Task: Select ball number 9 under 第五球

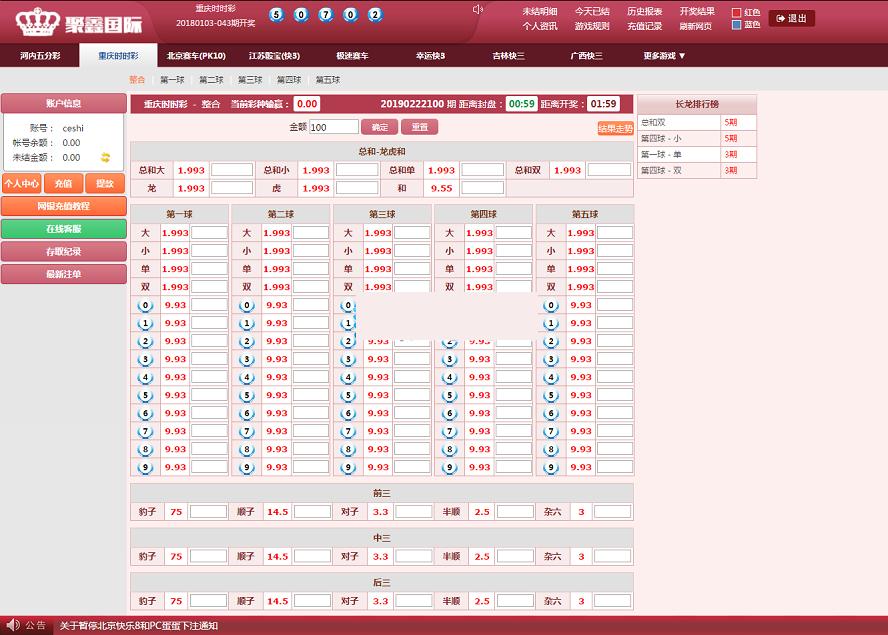Action: pyautogui.click(x=551, y=467)
